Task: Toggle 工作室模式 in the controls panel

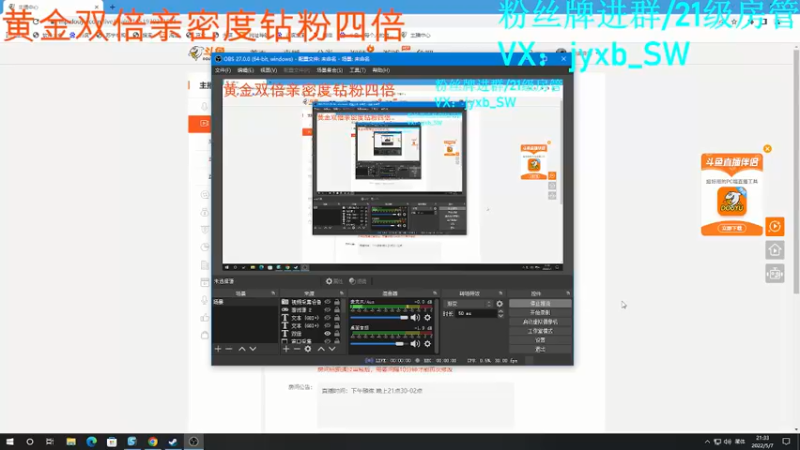Action: [x=540, y=331]
